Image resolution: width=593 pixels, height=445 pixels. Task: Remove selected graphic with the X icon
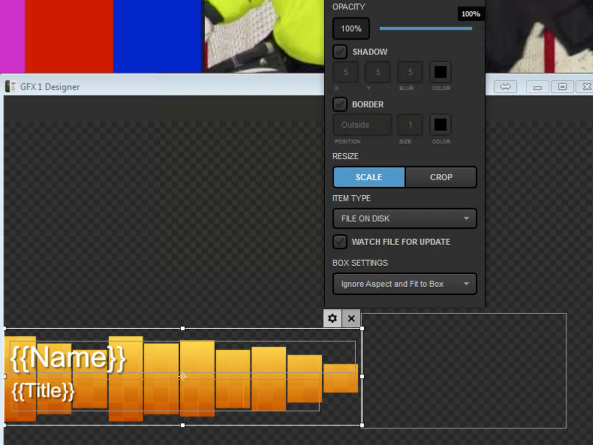[351, 318]
